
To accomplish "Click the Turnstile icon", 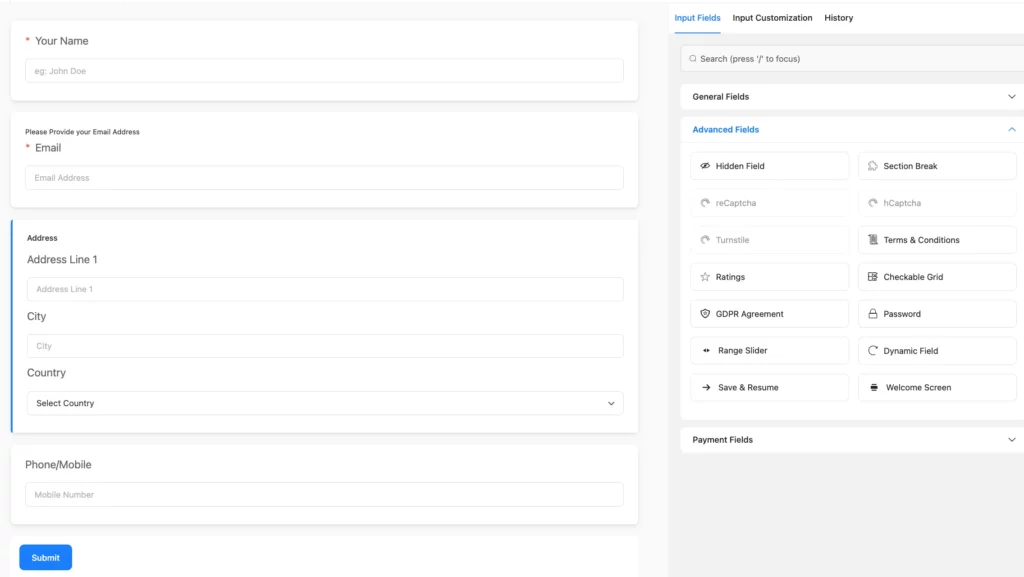I will coord(705,240).
